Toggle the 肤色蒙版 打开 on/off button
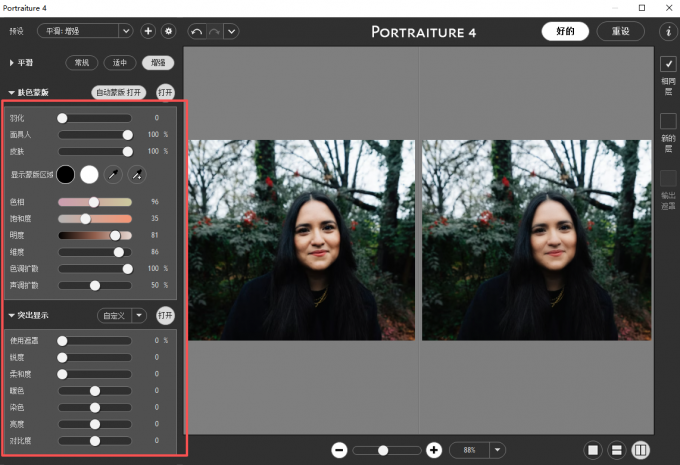 click(165, 92)
